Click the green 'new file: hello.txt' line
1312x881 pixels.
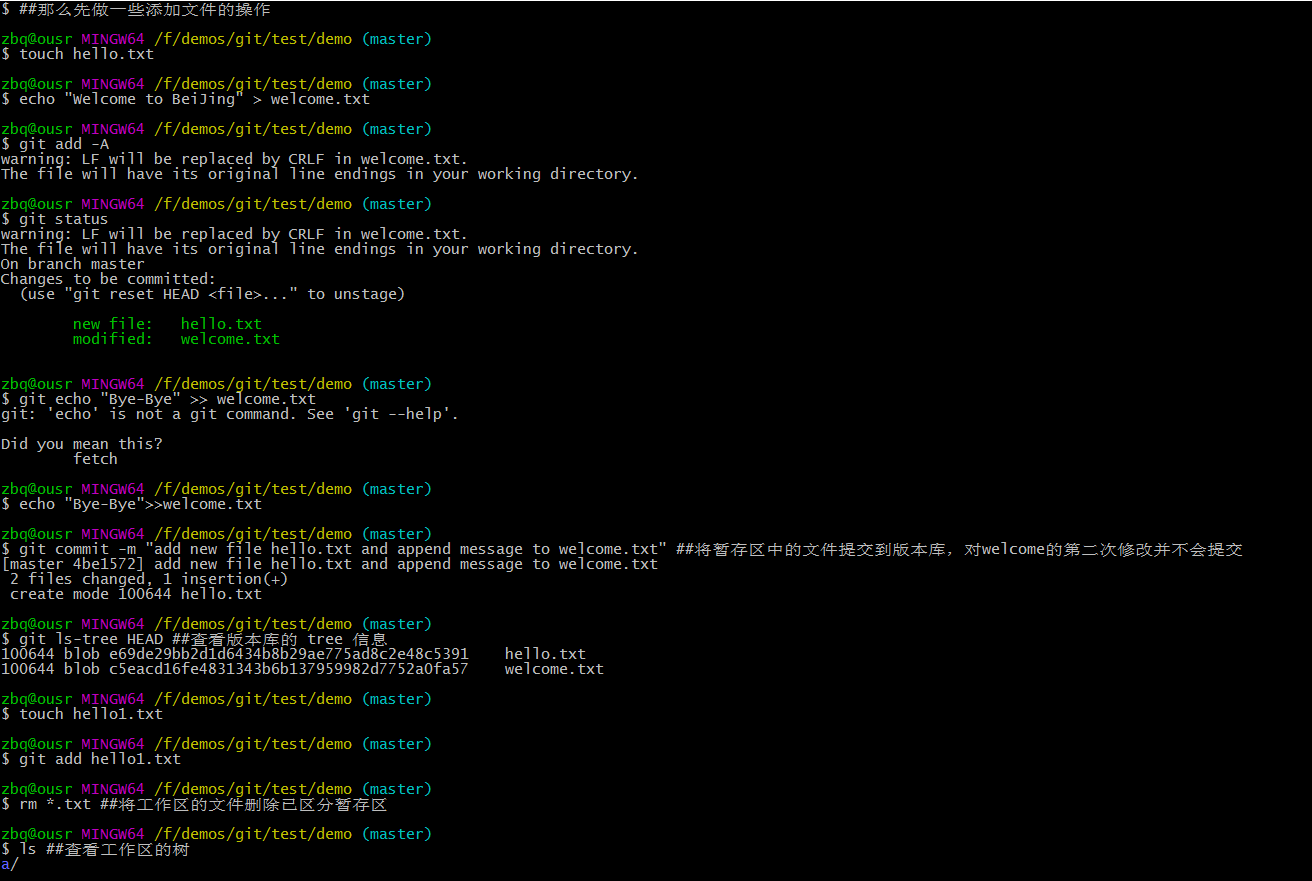click(x=167, y=324)
